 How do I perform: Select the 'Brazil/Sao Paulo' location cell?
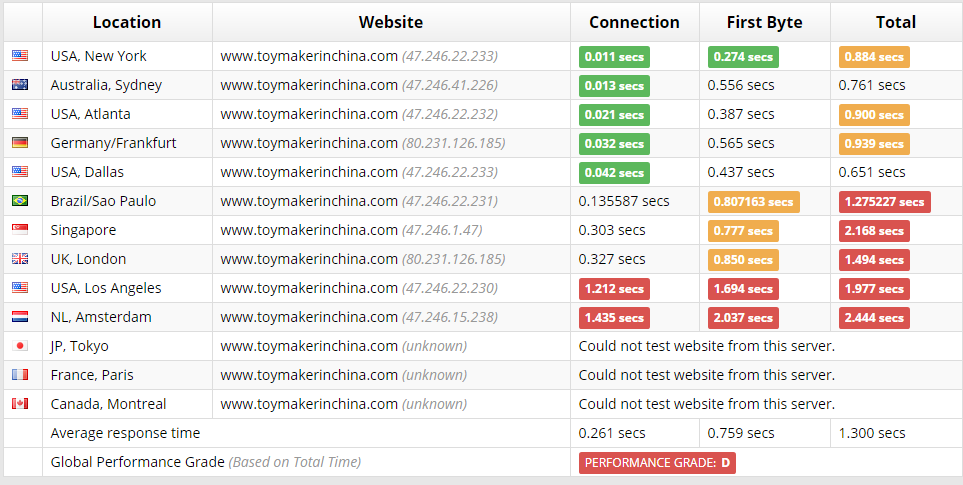click(127, 201)
